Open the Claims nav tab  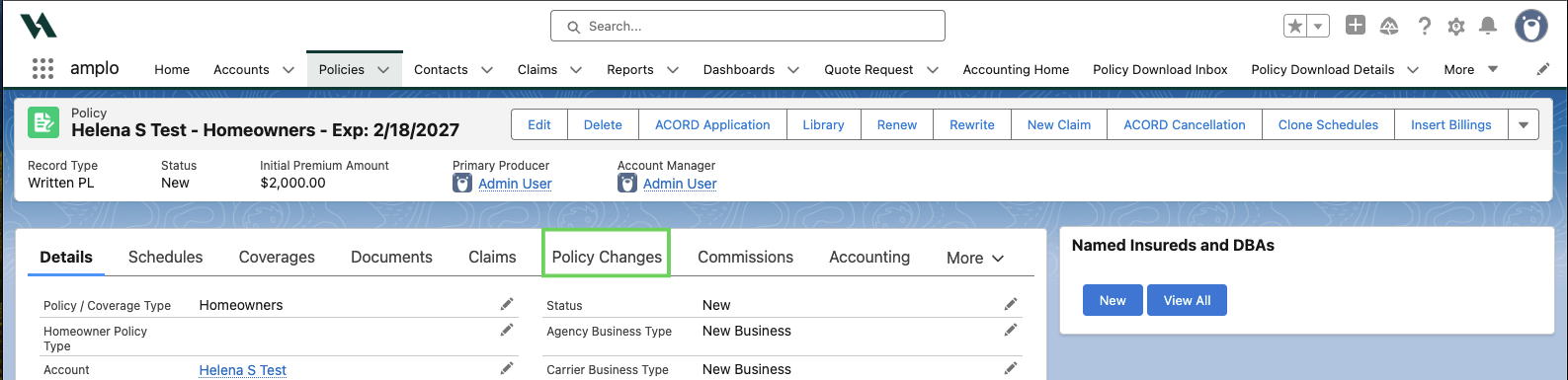pos(537,69)
